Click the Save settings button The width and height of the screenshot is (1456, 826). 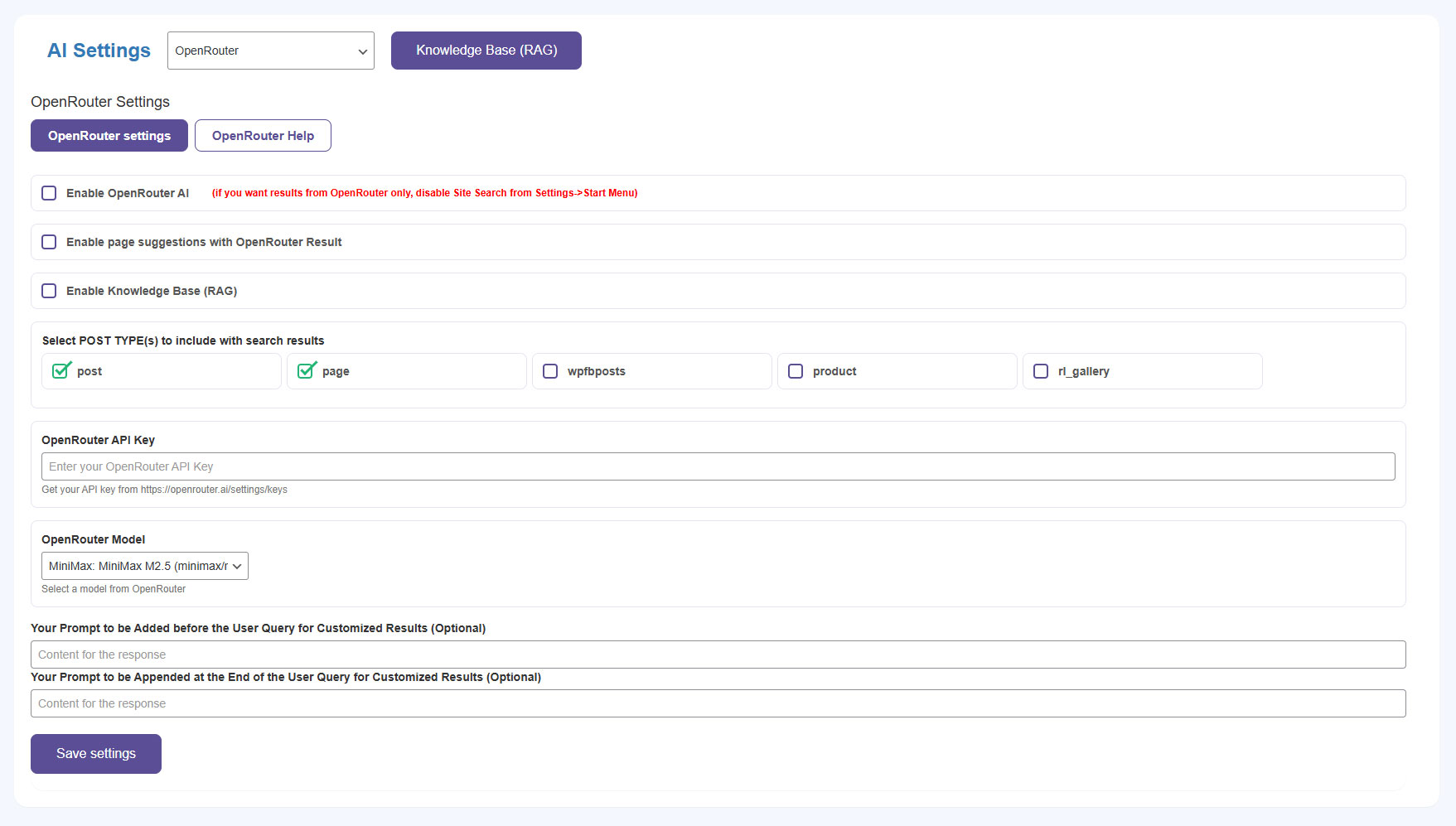[x=96, y=754]
